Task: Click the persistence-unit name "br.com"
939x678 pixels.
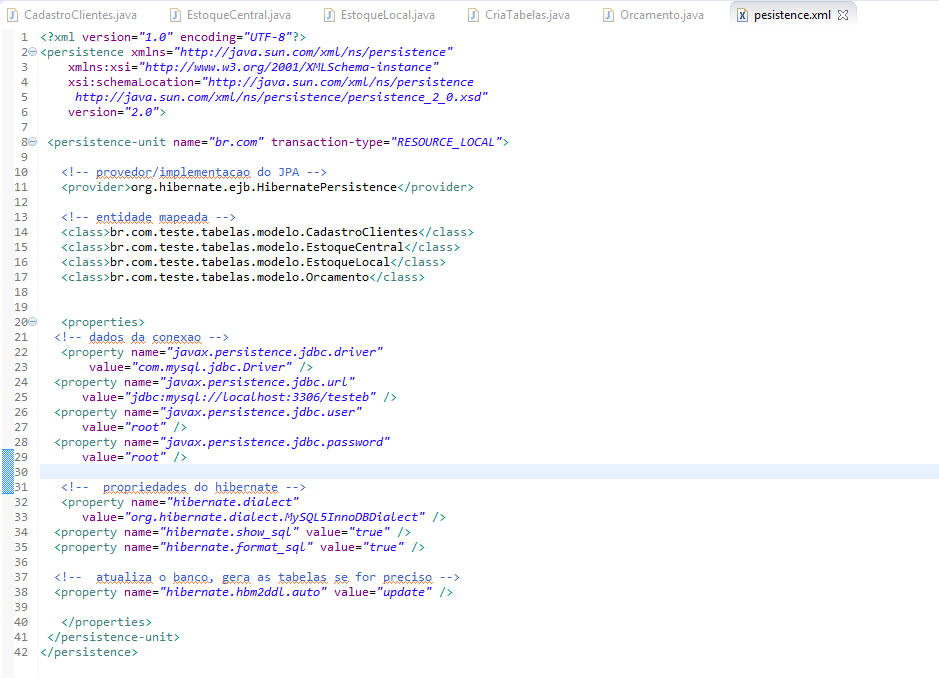Action: point(236,143)
